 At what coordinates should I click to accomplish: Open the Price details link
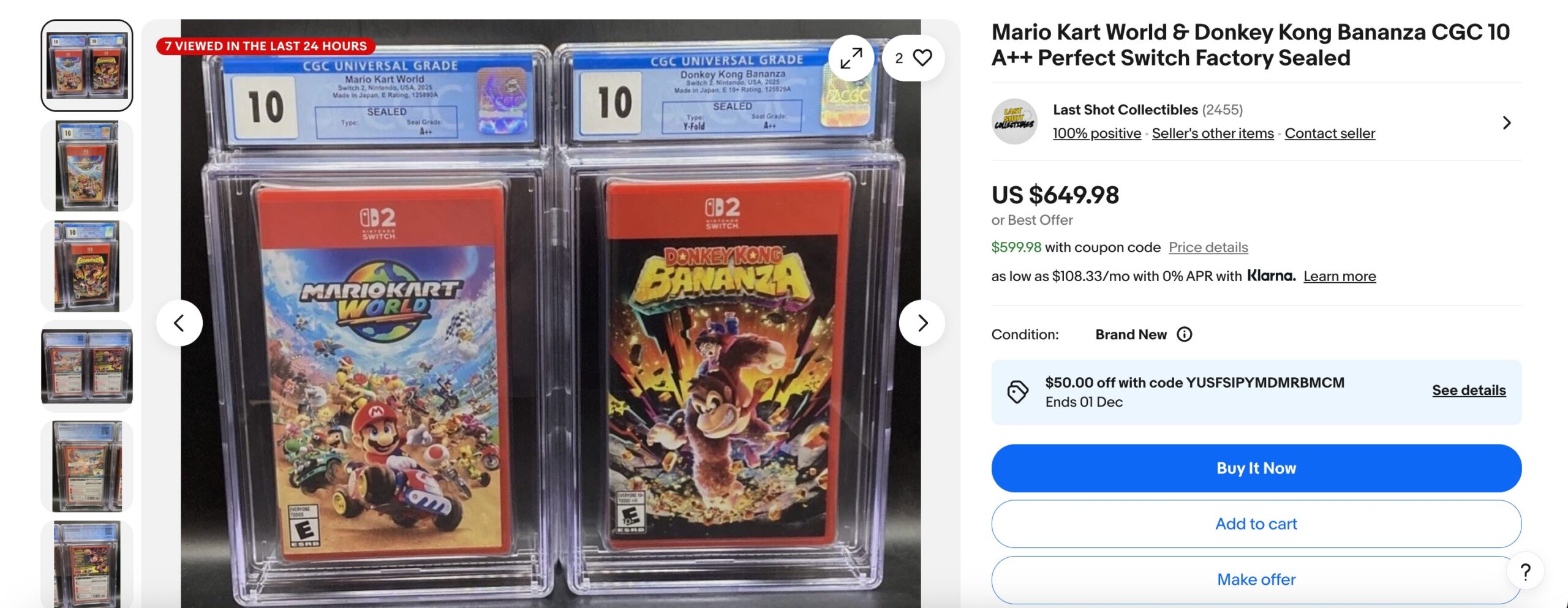(x=1208, y=247)
